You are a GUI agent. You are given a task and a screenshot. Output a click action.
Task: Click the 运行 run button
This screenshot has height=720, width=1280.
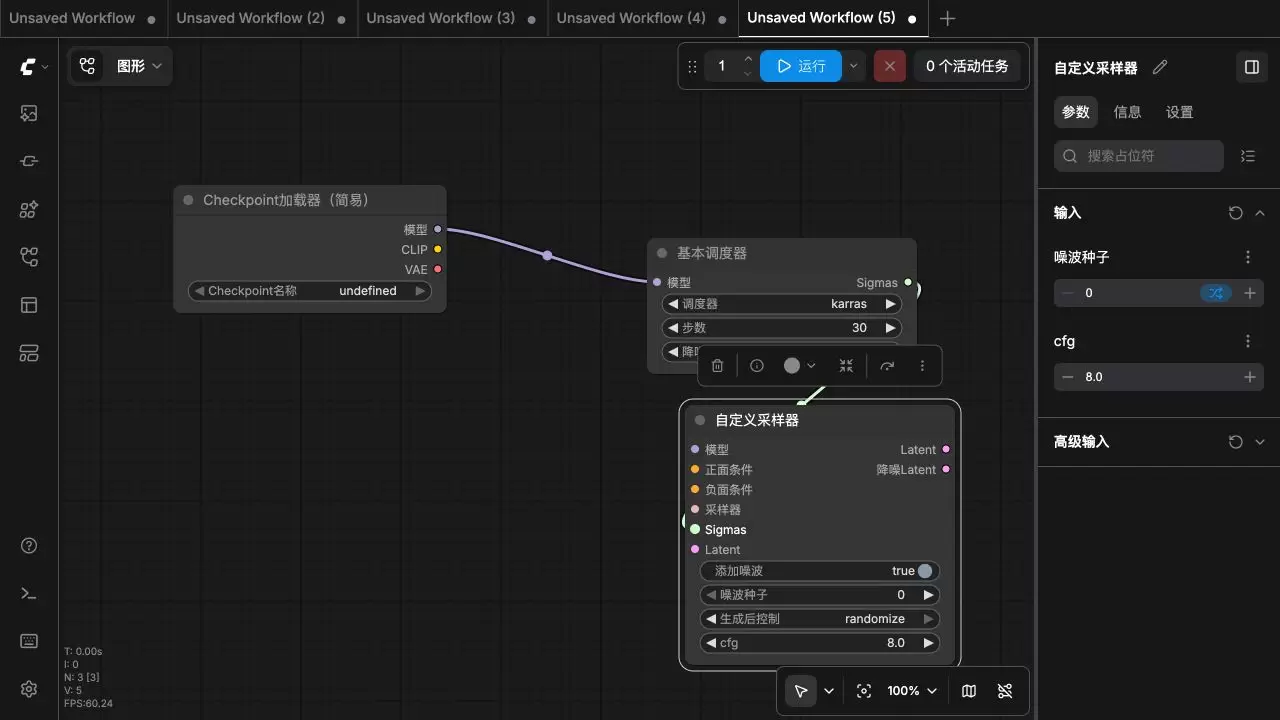[x=801, y=66]
